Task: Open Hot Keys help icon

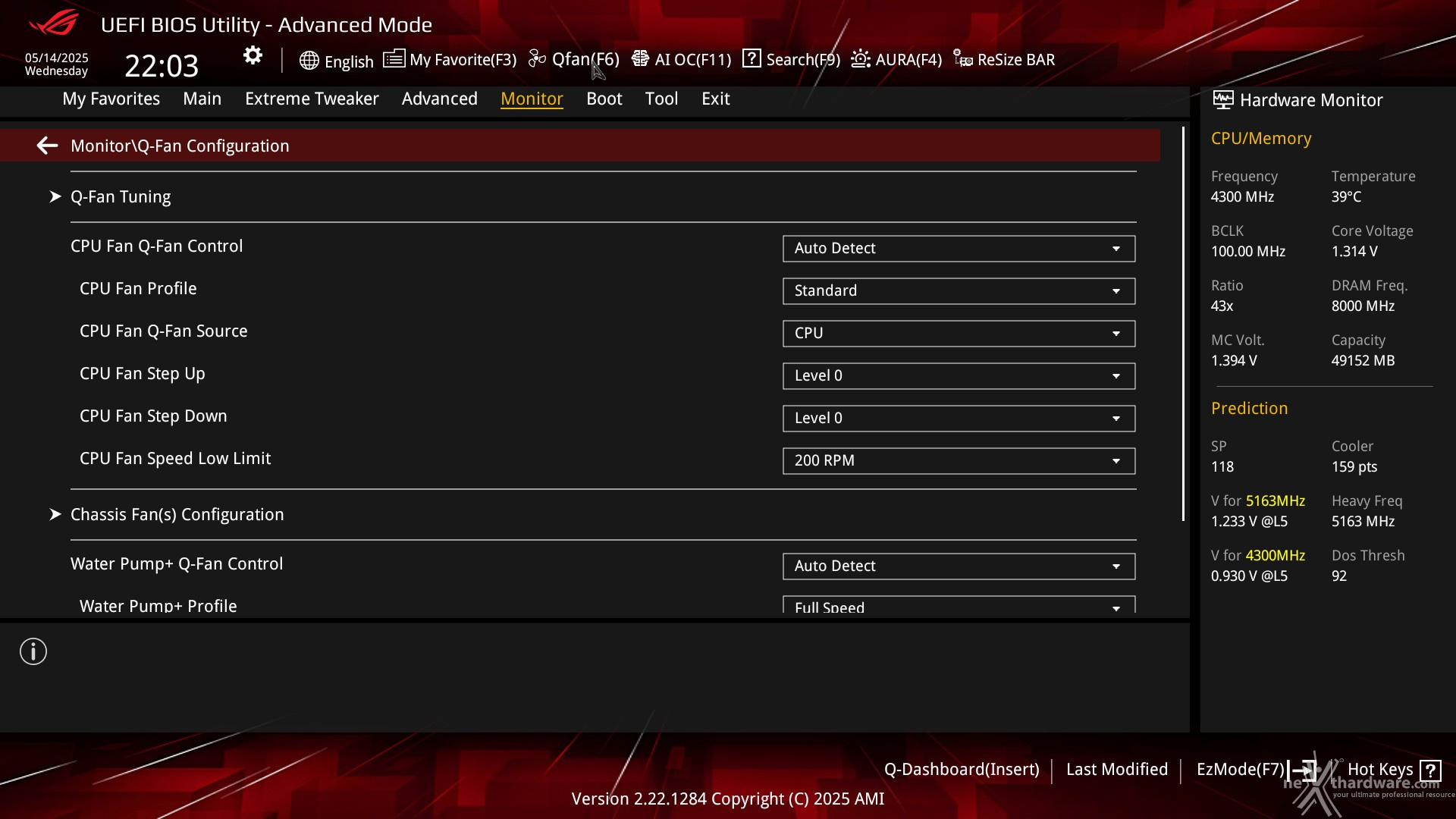Action: [x=1430, y=770]
